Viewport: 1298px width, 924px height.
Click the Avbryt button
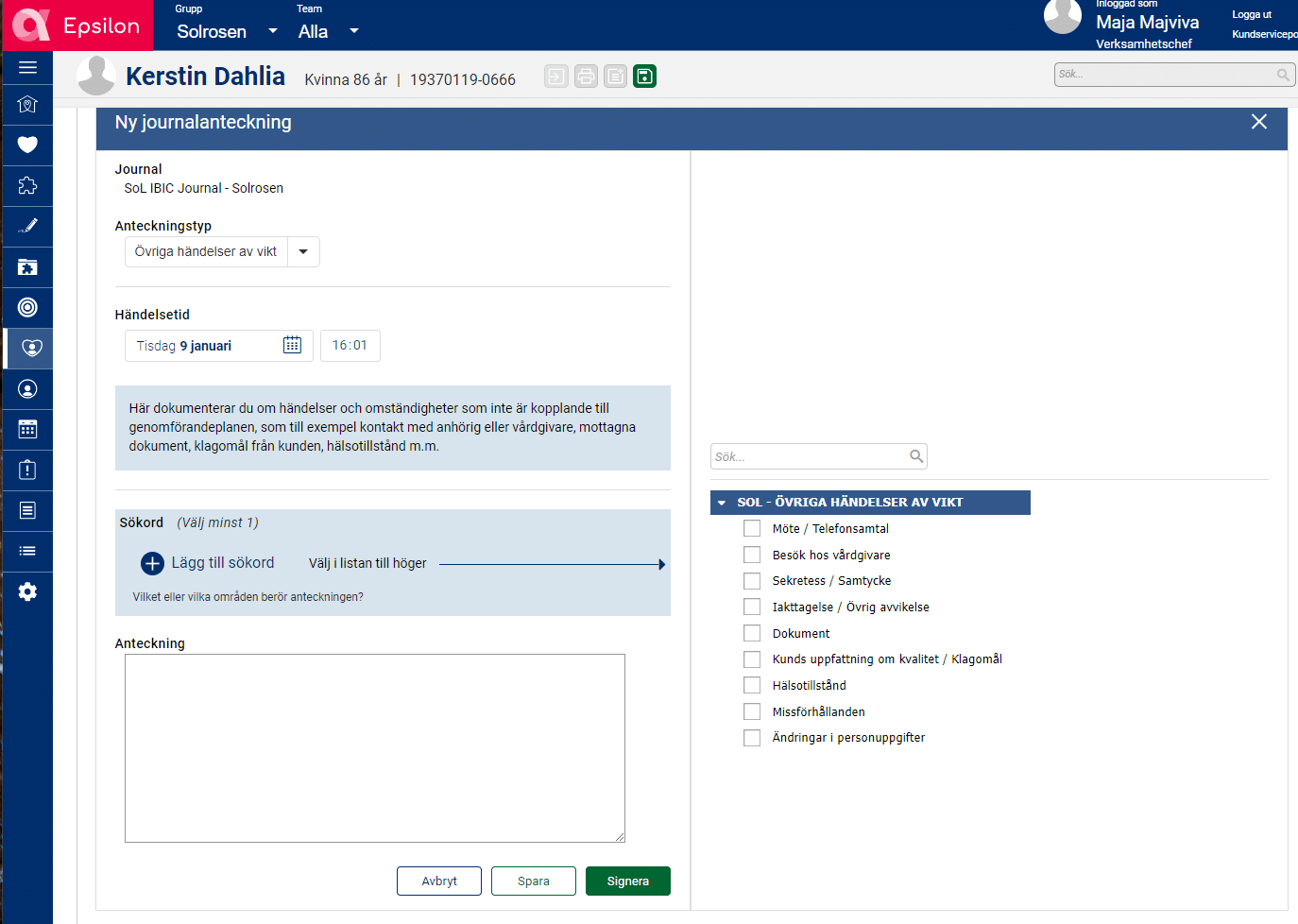click(x=439, y=881)
